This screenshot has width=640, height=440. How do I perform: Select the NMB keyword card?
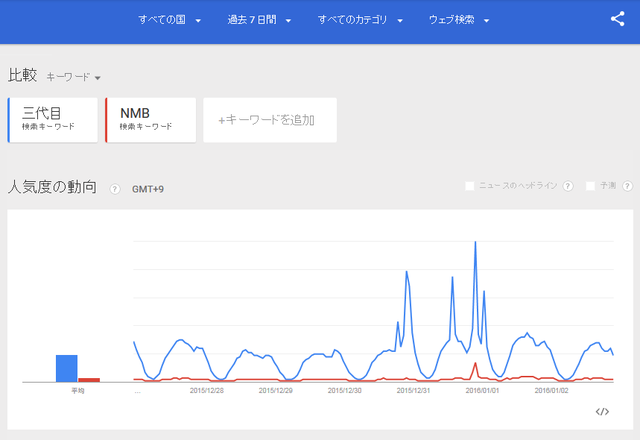[151, 120]
